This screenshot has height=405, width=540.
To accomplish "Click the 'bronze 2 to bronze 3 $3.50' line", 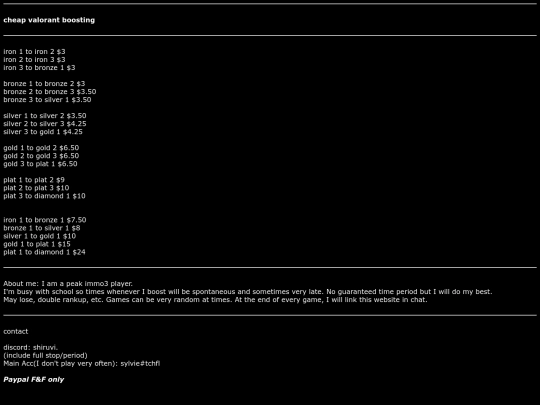I will (x=50, y=92).
